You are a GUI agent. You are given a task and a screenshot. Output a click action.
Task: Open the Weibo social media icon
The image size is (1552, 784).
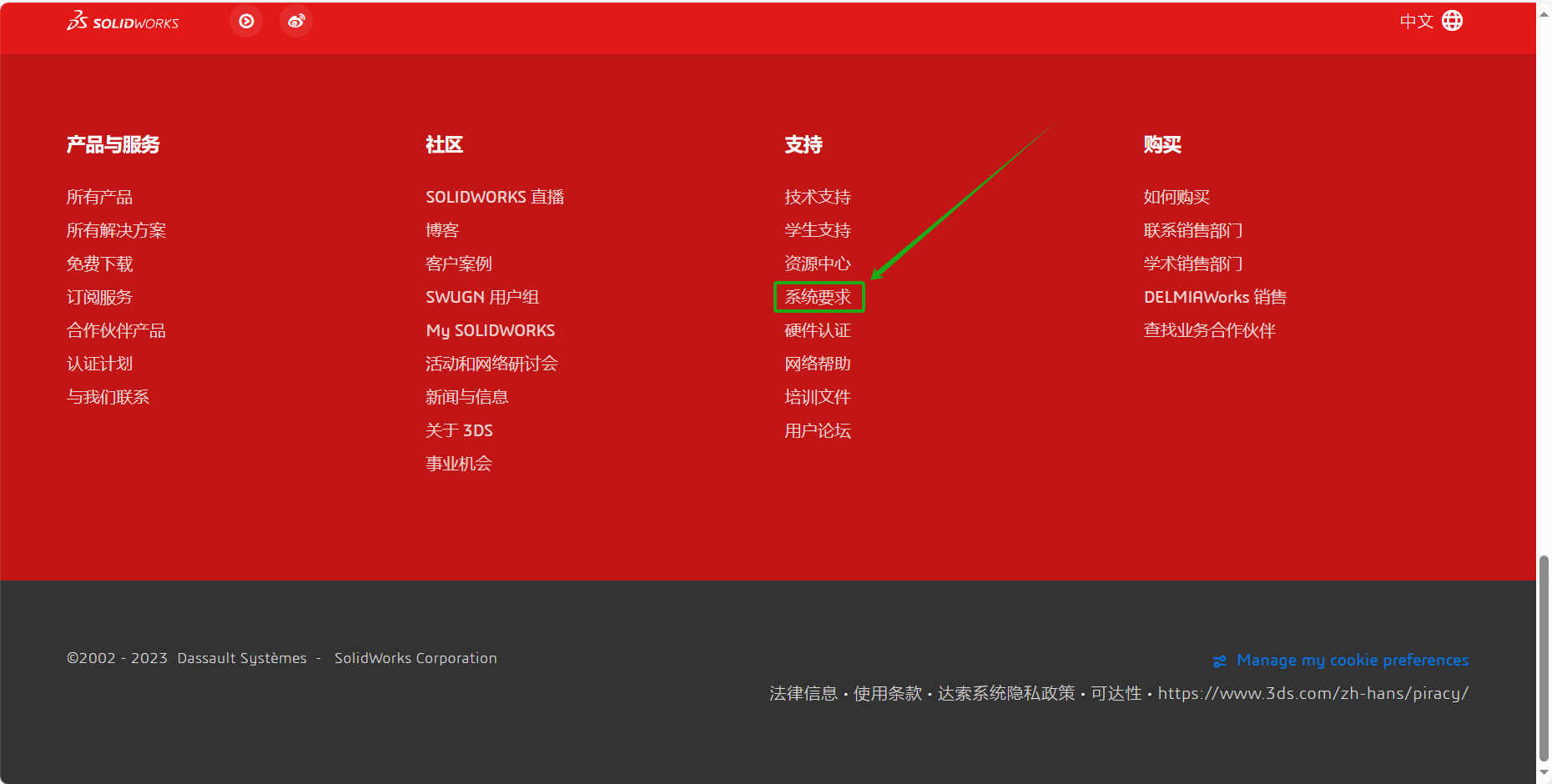296,21
